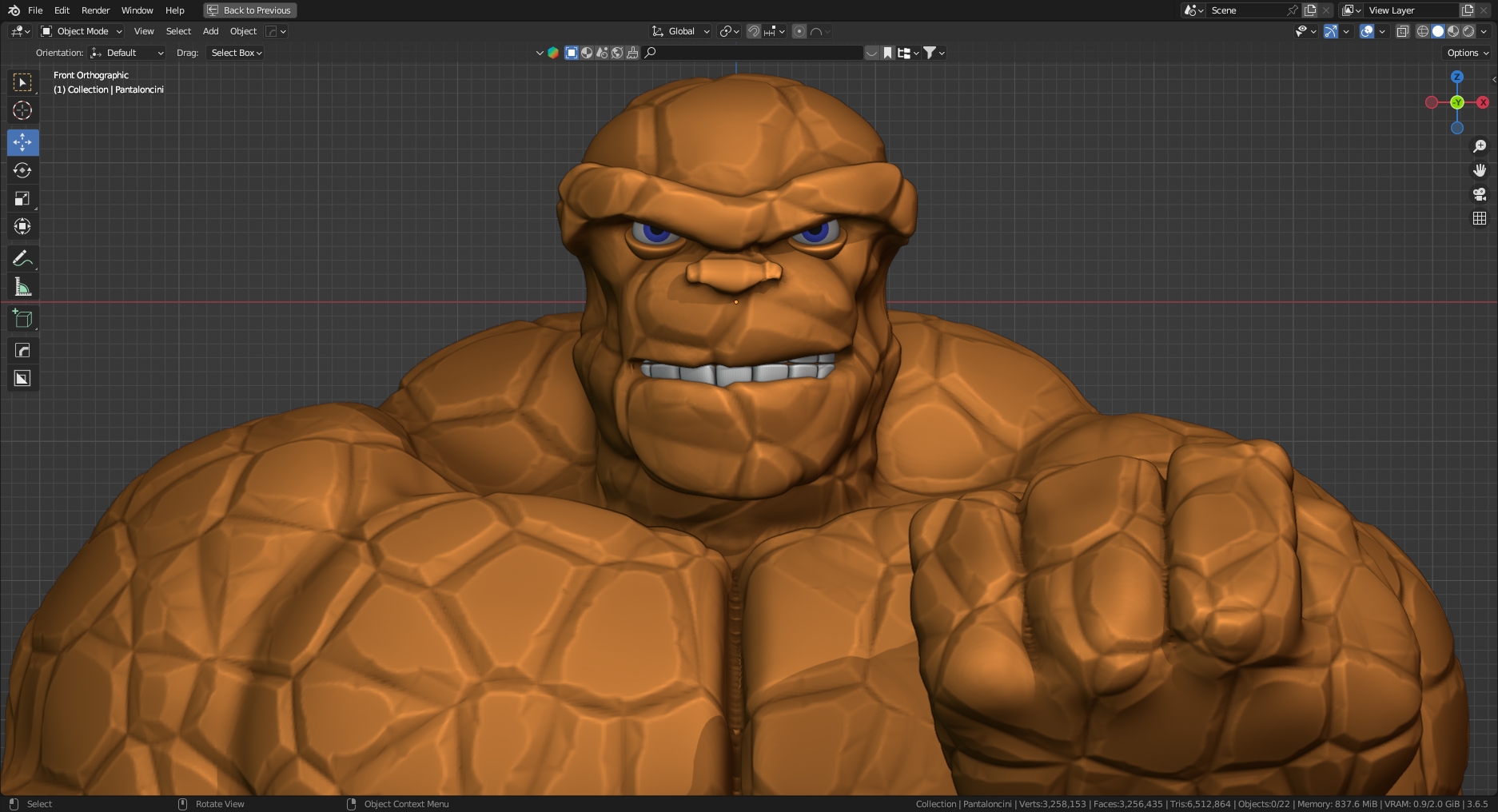Image resolution: width=1498 pixels, height=812 pixels.
Task: Click the tool below Add Cube
Action: pyautogui.click(x=22, y=350)
